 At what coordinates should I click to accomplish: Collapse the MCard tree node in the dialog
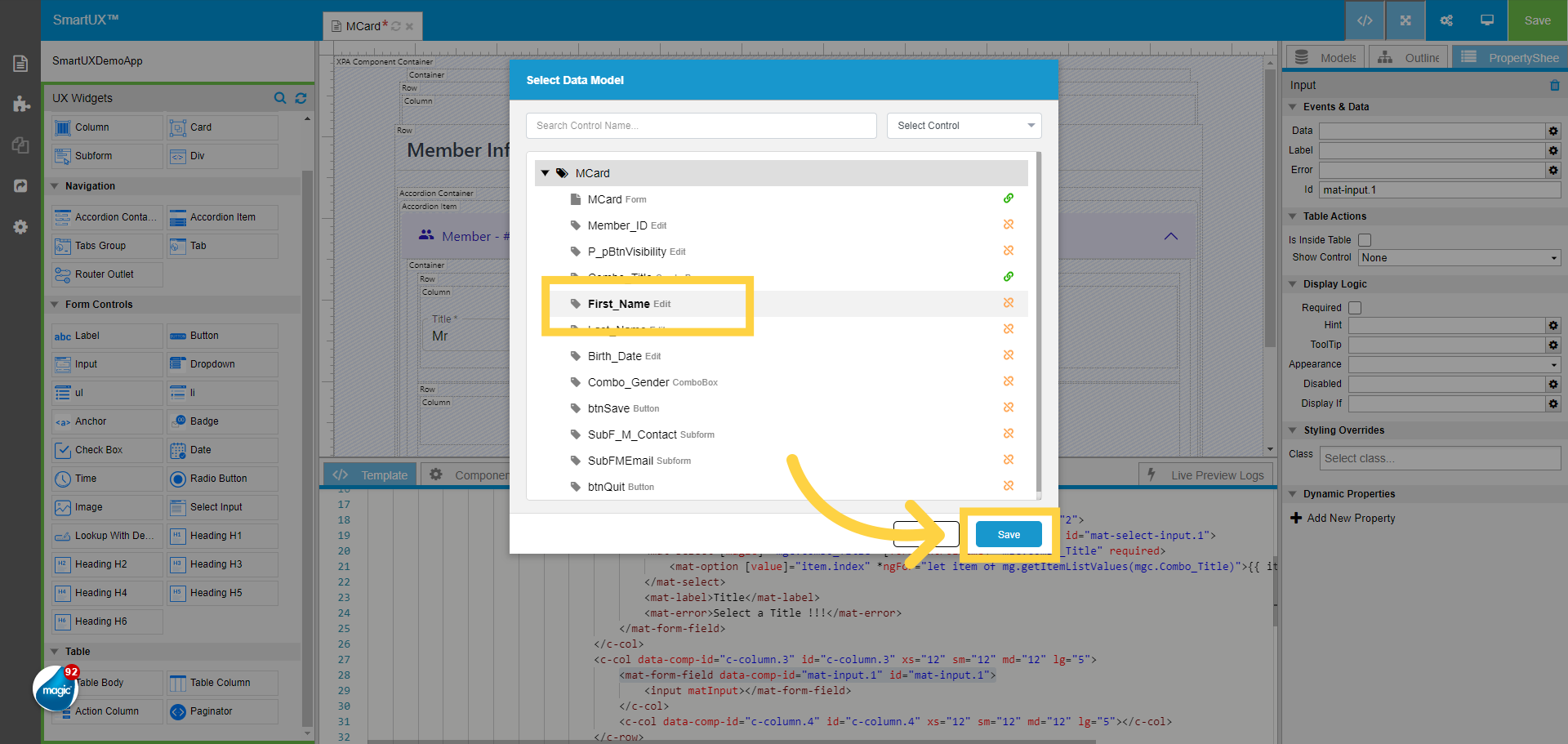546,172
